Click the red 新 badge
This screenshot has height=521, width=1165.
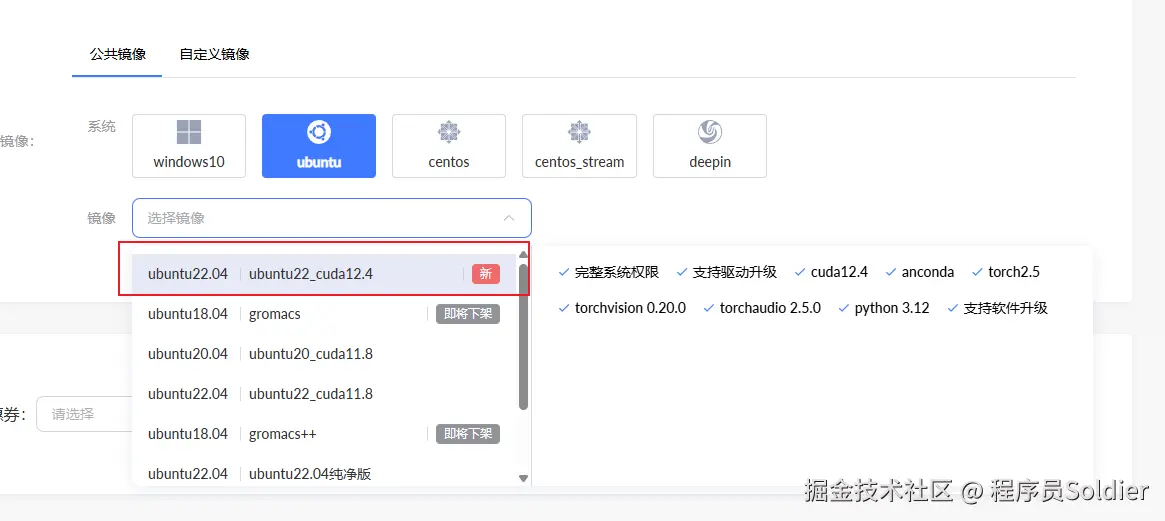pyautogui.click(x=486, y=274)
